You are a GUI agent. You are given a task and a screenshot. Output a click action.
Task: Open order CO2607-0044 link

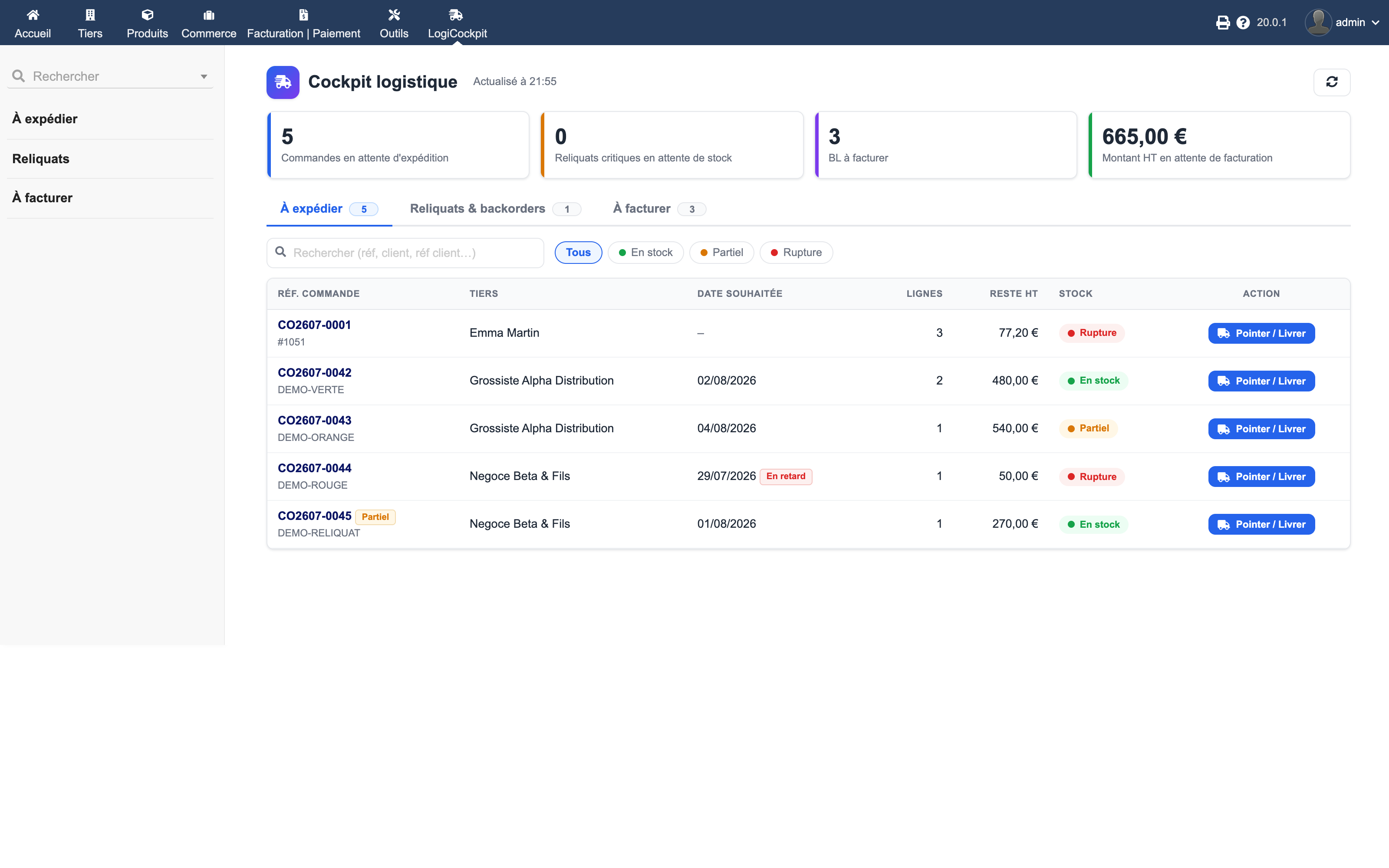(315, 468)
